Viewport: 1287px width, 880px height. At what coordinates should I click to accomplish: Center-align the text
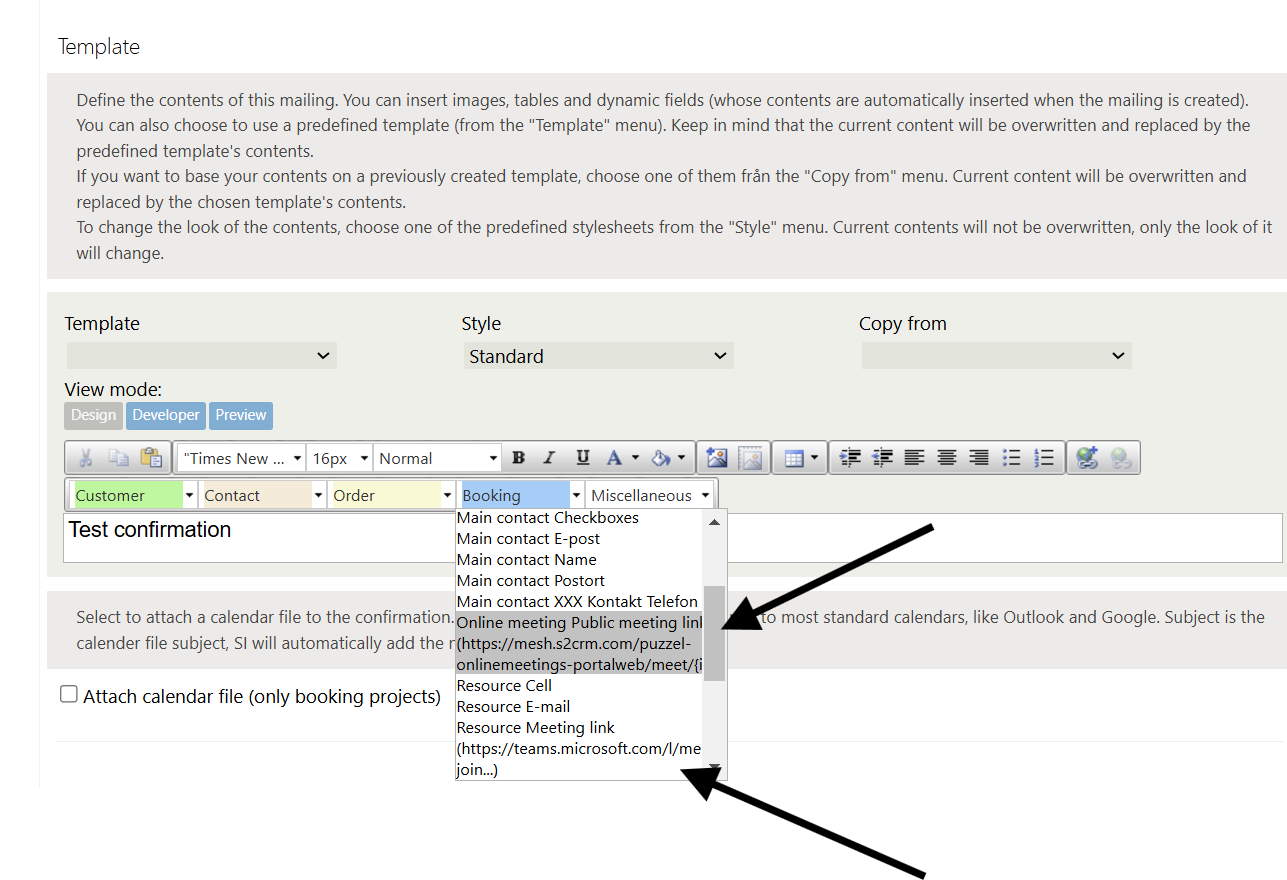click(946, 458)
